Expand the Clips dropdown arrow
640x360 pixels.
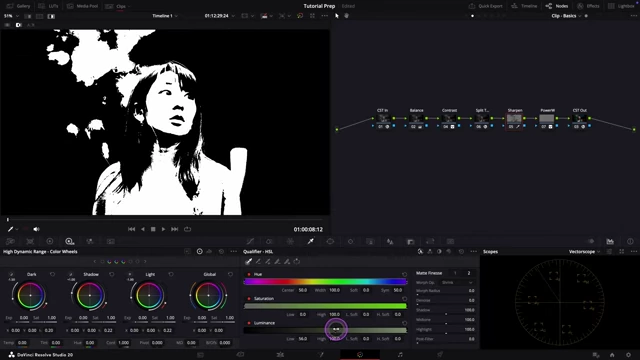pyautogui.click(x=129, y=6)
